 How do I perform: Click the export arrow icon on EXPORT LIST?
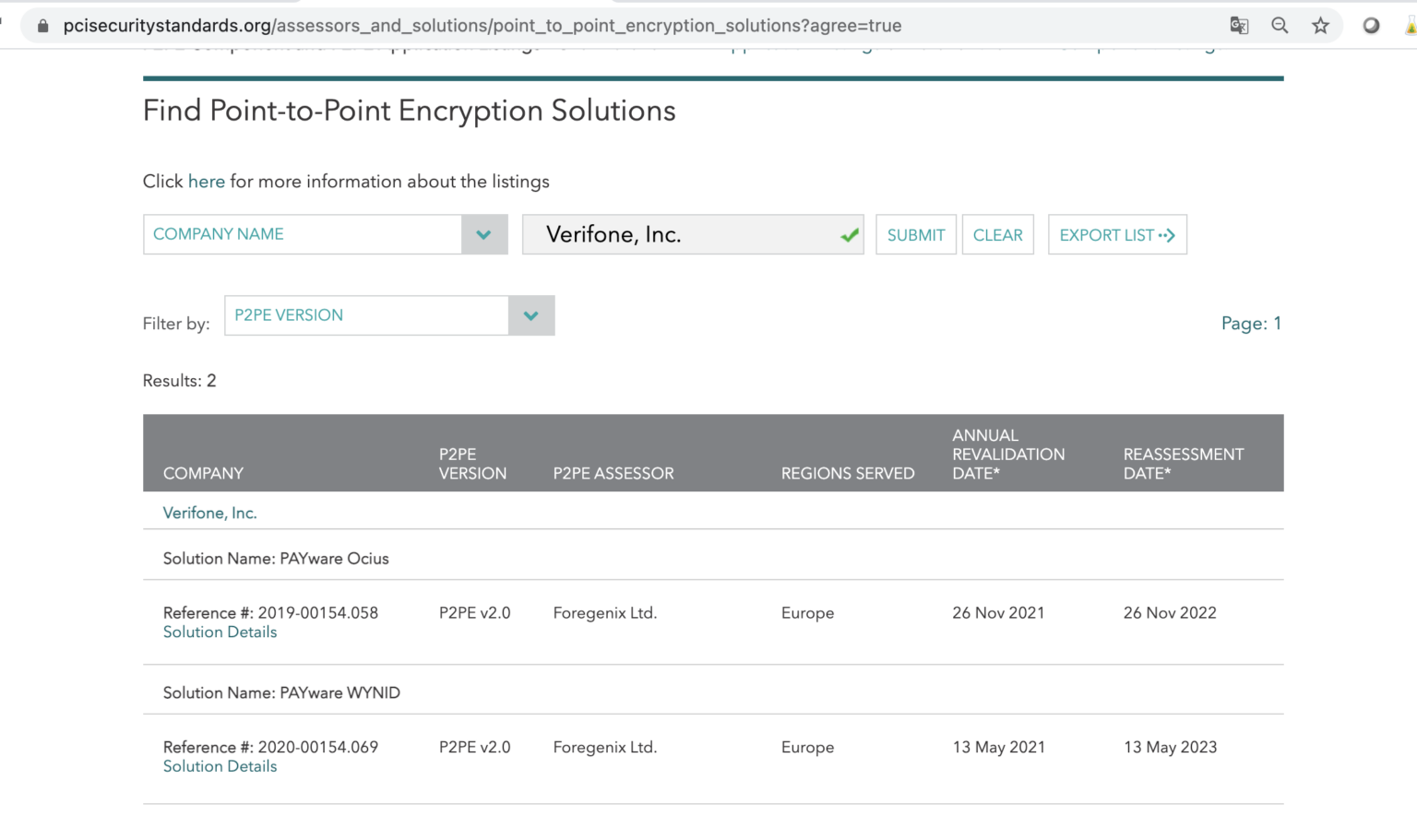[x=1165, y=234]
